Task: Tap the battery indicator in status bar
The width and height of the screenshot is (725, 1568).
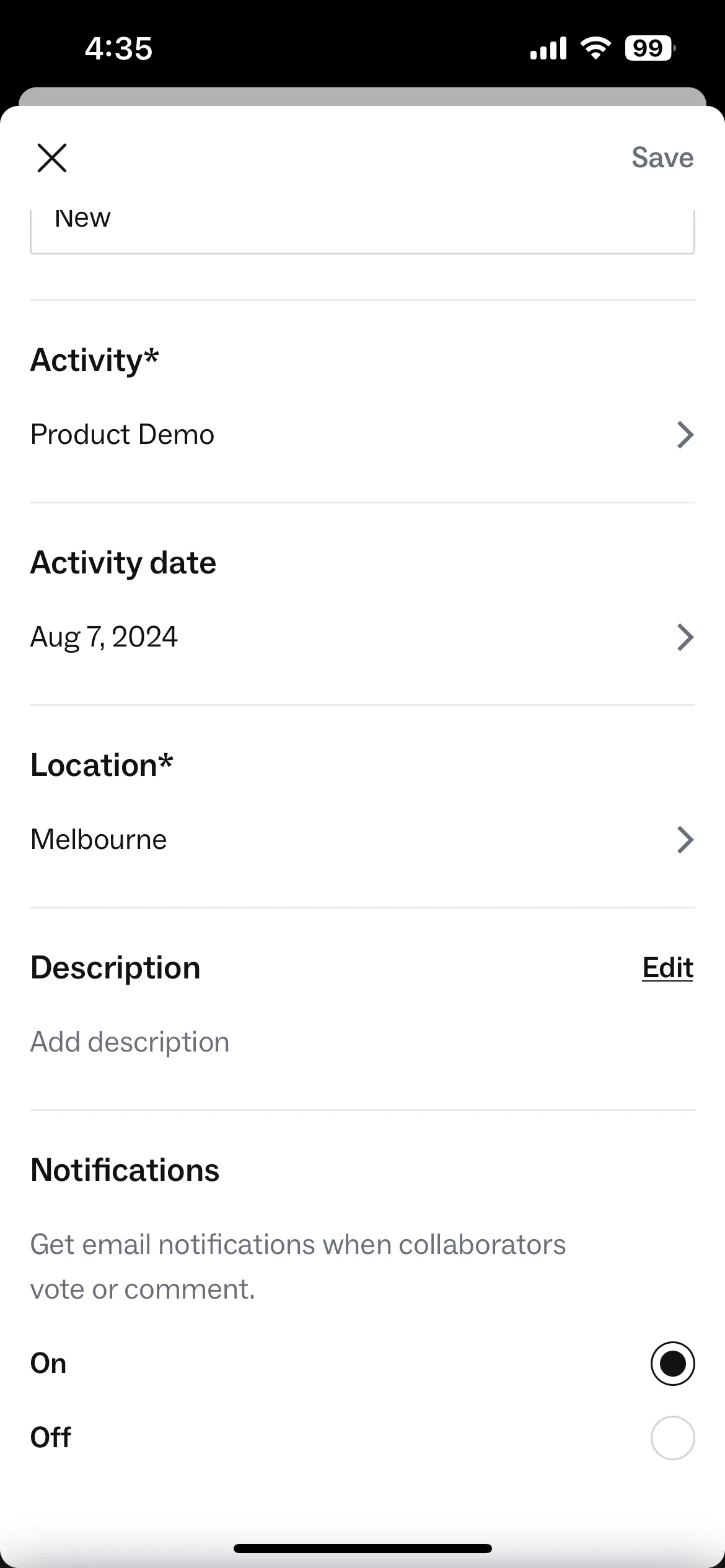Action: [650, 48]
